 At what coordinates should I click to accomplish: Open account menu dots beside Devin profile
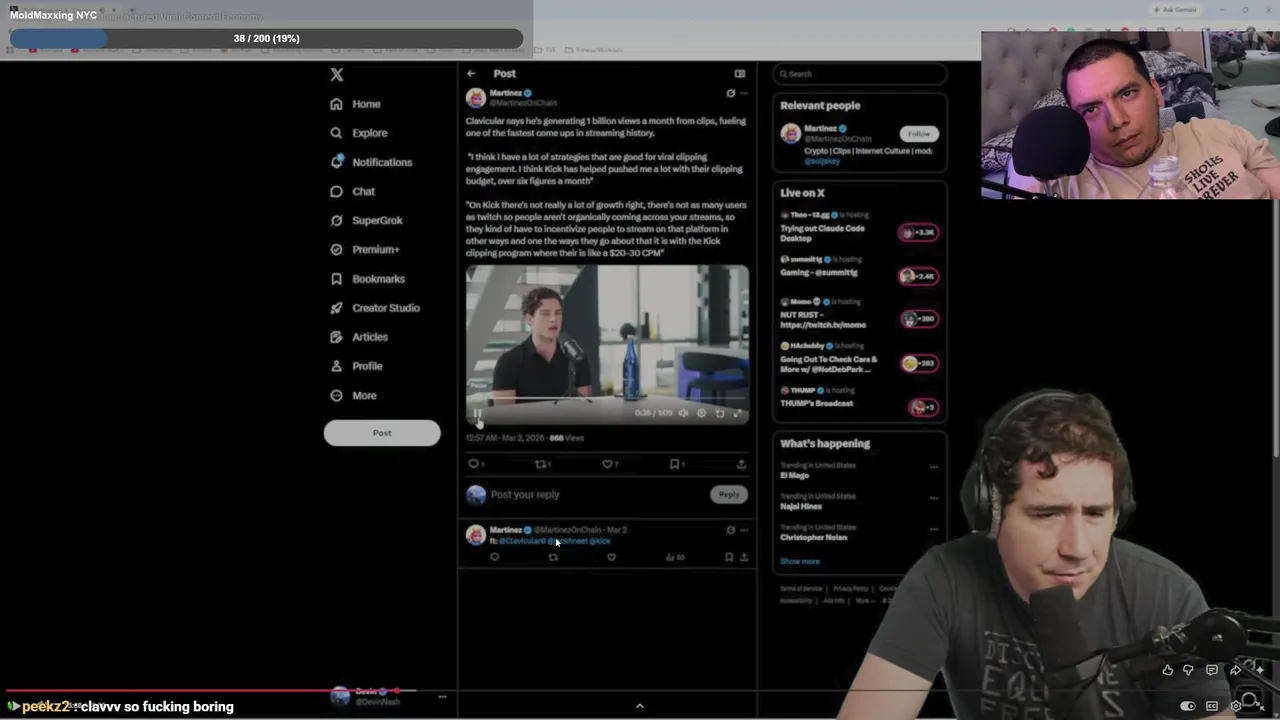click(x=442, y=697)
